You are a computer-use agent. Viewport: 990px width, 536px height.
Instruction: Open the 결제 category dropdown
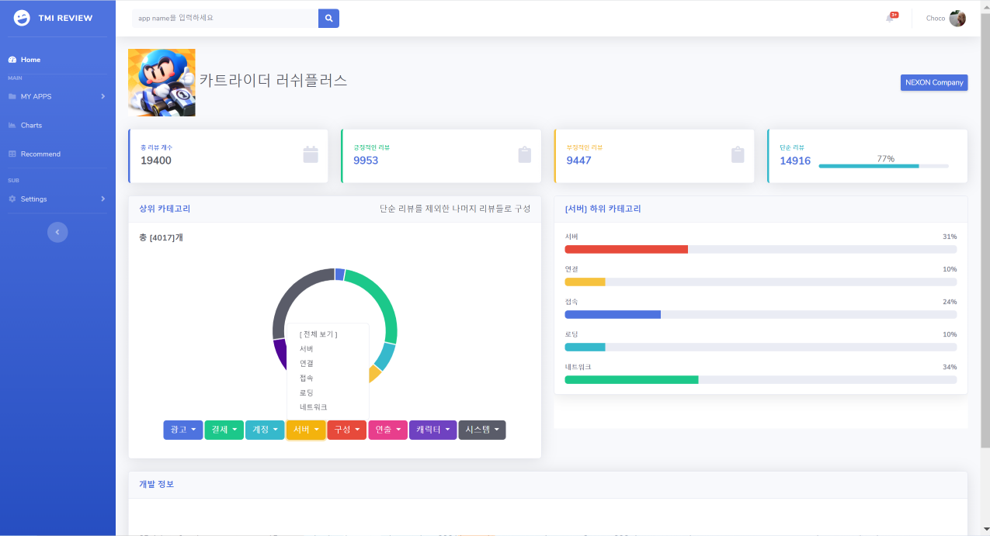224,430
